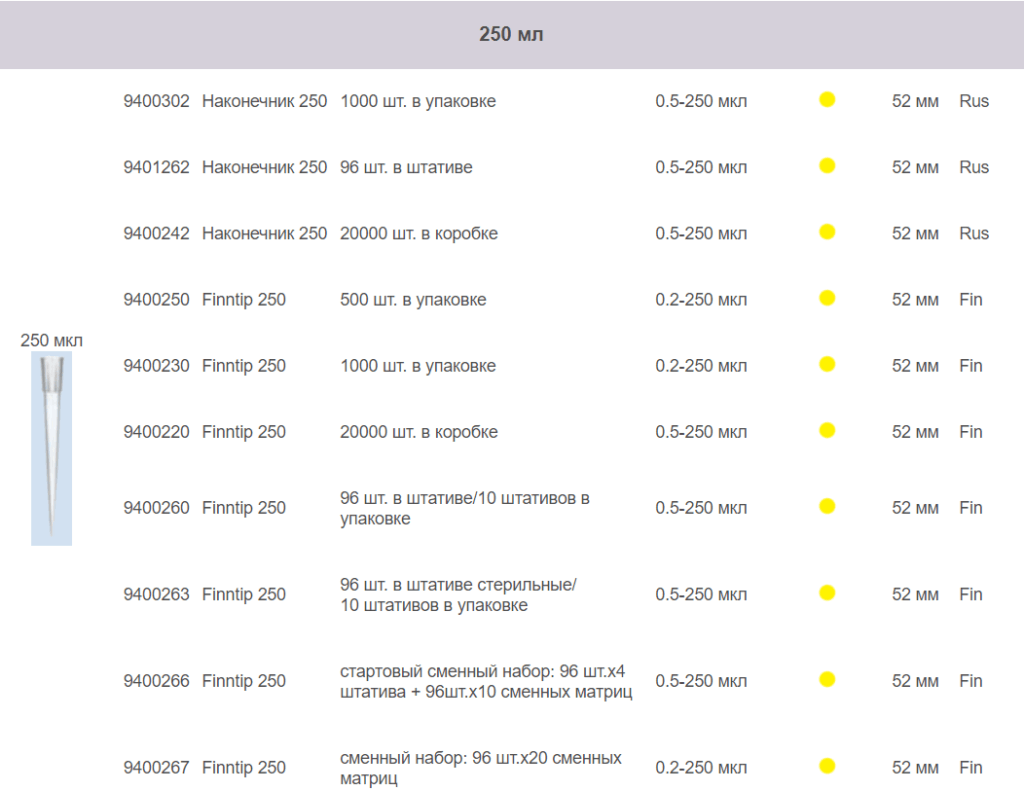The height and width of the screenshot is (791, 1024).
Task: Click the yellow color dot for item 9401262
Action: pos(827,166)
